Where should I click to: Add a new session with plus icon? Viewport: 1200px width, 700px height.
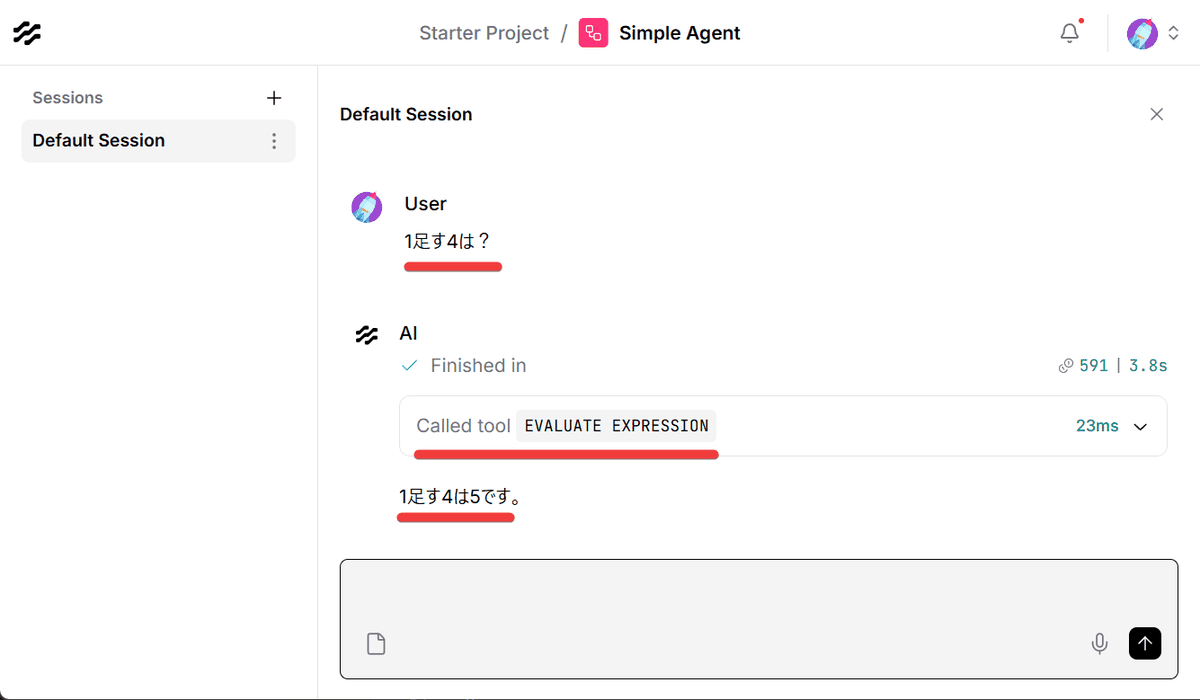pos(274,98)
